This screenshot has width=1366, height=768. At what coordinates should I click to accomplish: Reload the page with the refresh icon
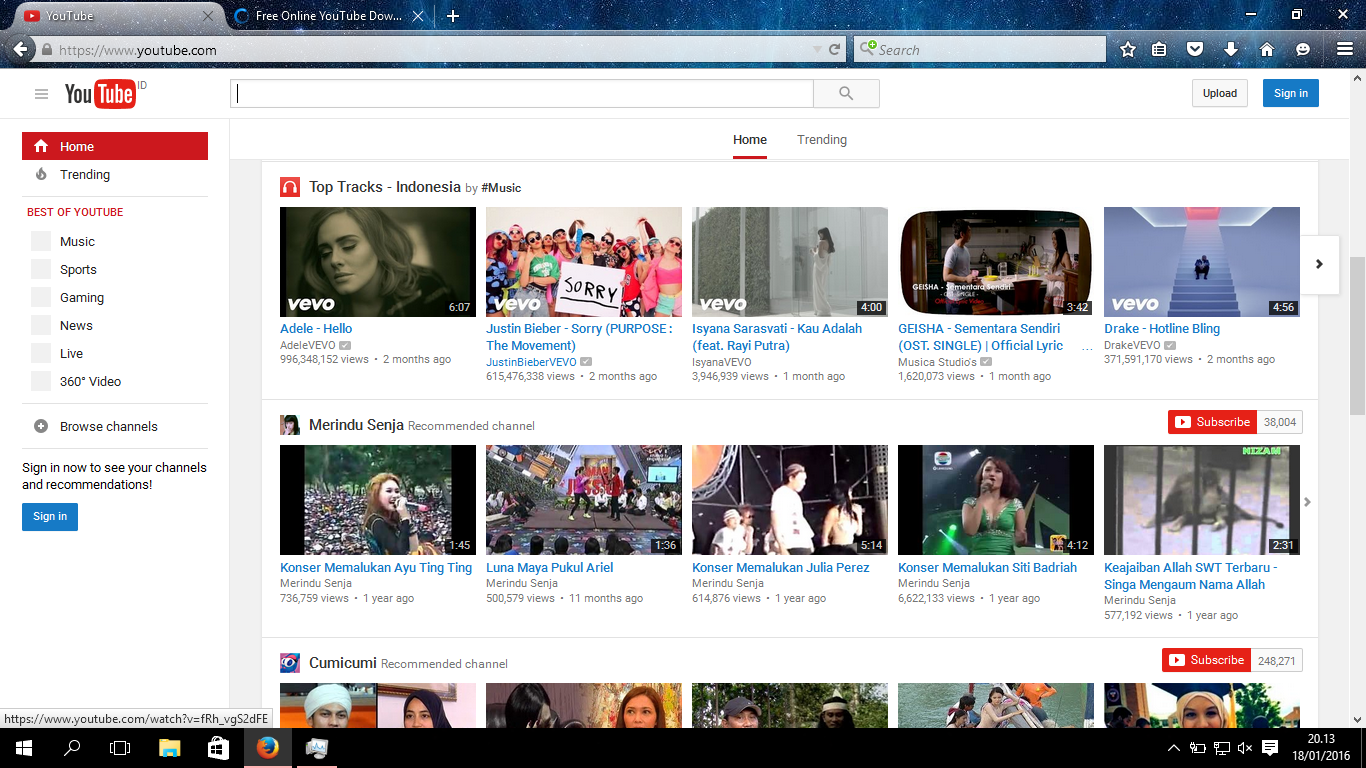coord(834,50)
